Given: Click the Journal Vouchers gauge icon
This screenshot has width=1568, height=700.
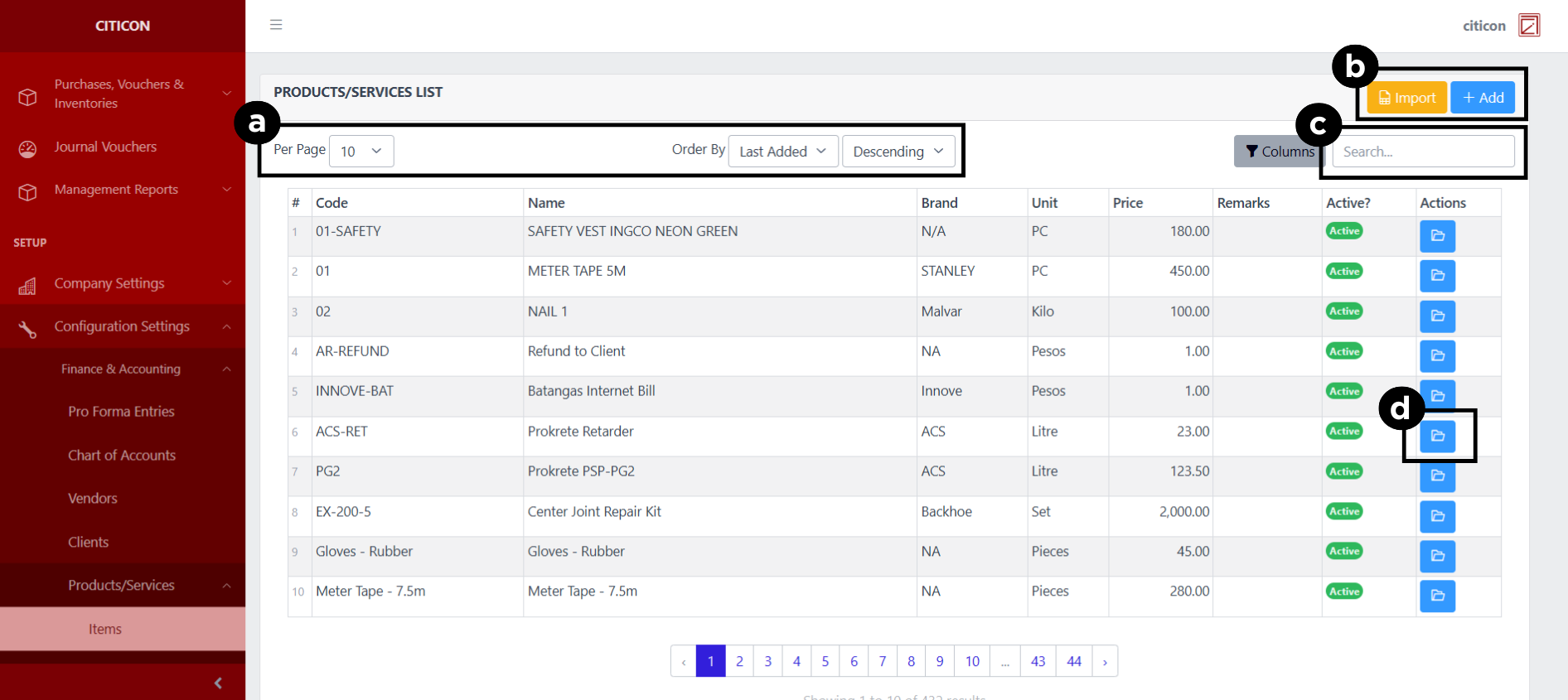Looking at the screenshot, I should coord(27,149).
